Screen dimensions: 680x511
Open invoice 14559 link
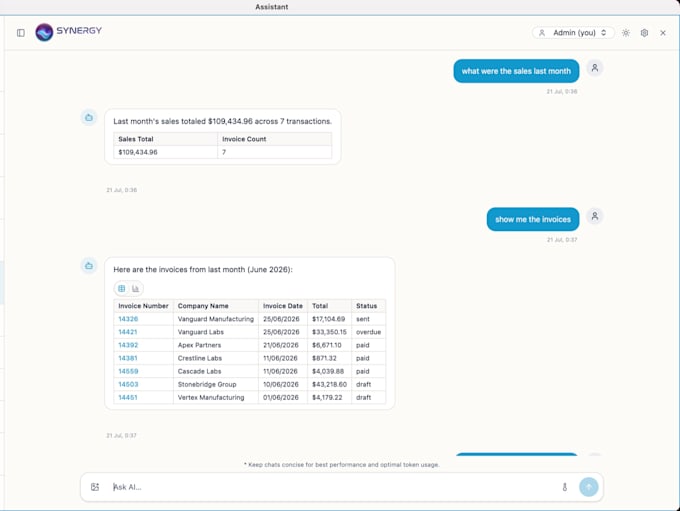tap(128, 371)
